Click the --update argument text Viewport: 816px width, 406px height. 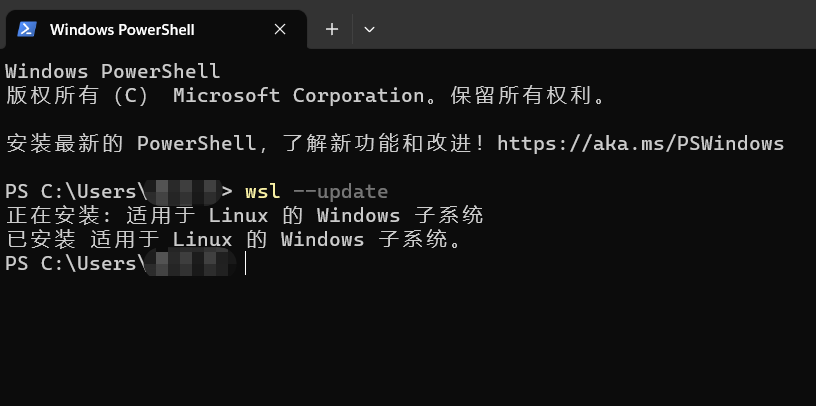point(340,192)
